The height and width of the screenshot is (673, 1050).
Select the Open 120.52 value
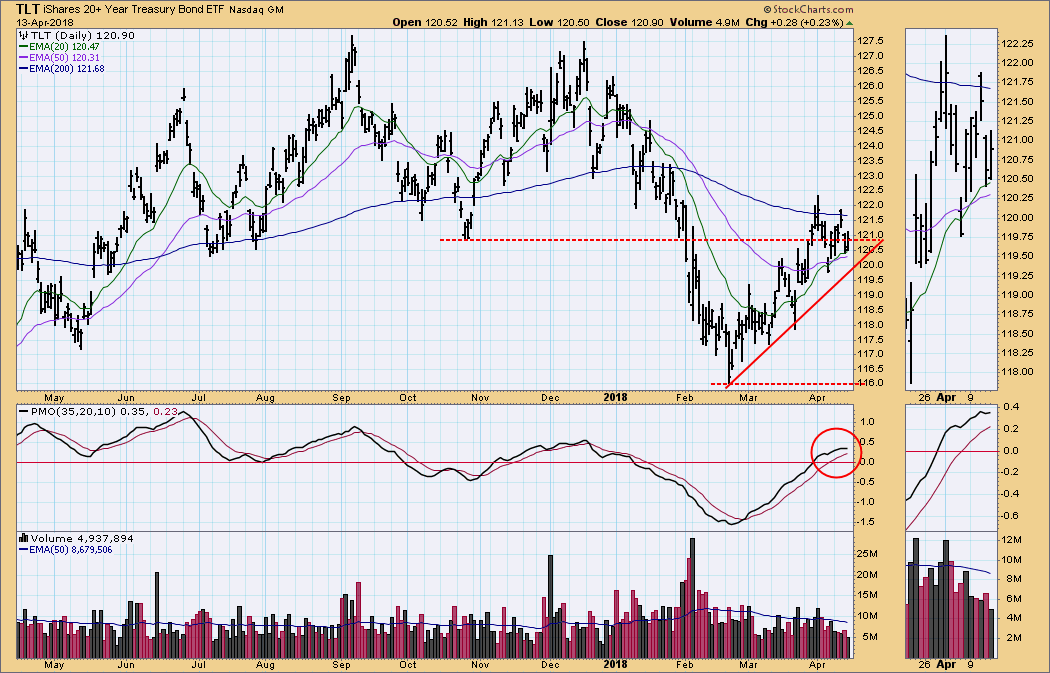coord(425,22)
